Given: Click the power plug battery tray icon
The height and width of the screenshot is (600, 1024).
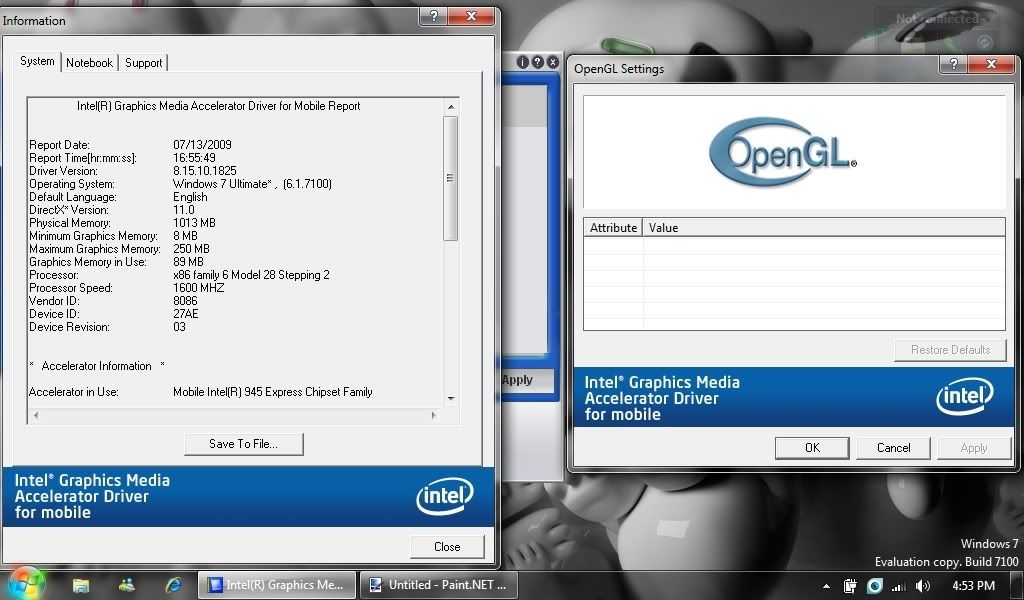Looking at the screenshot, I should pyautogui.click(x=850, y=586).
